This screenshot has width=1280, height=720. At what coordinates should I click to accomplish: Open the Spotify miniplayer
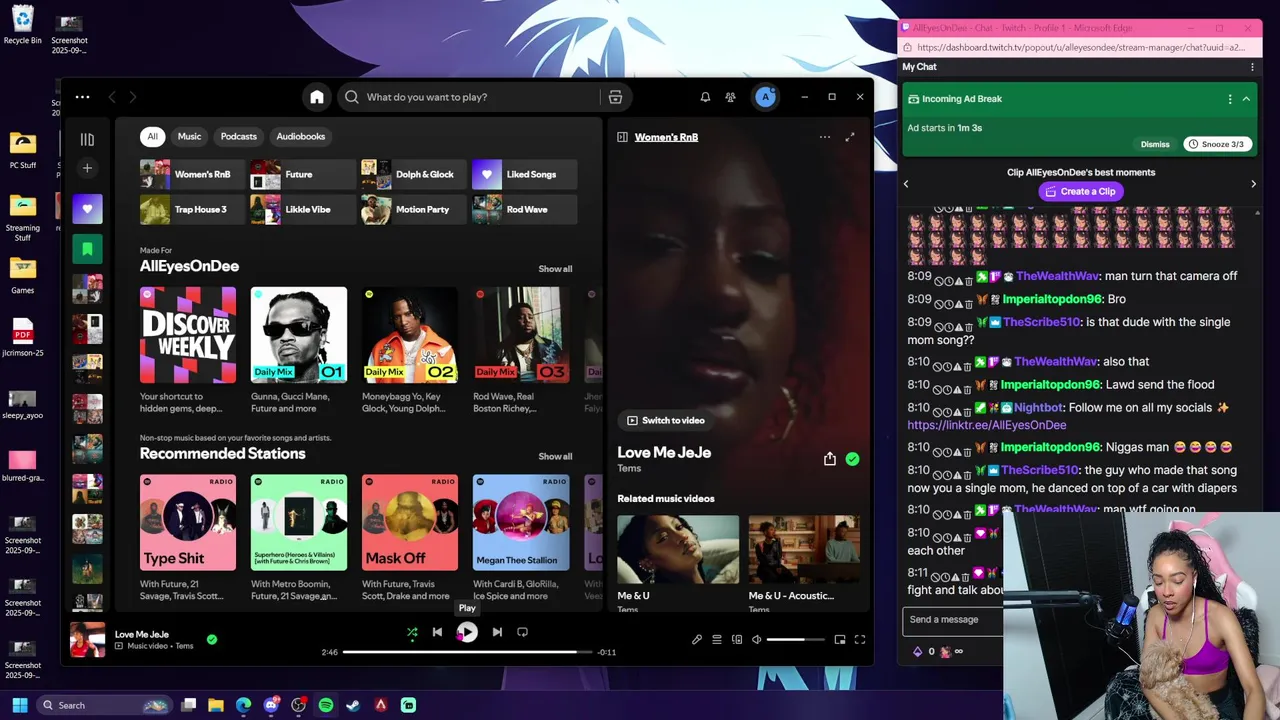(x=840, y=639)
